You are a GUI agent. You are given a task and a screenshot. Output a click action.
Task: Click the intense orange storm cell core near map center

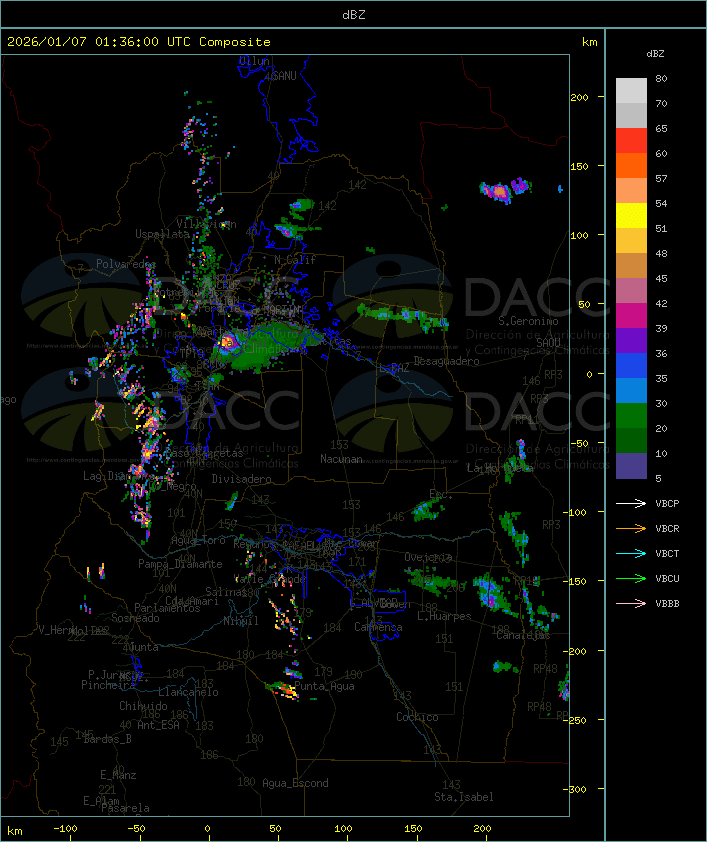coord(227,342)
